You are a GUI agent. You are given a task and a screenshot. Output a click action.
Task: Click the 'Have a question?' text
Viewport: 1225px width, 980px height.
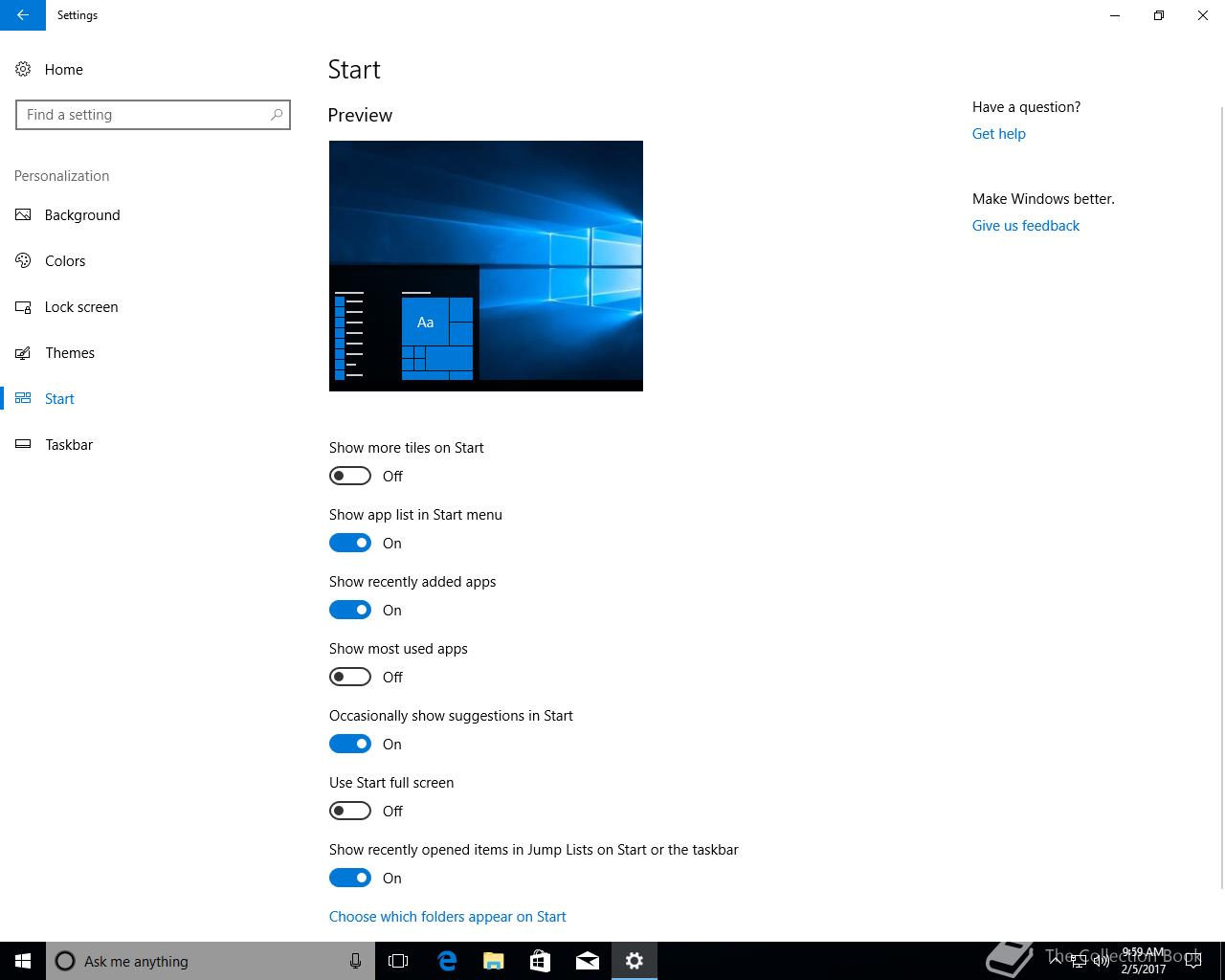click(x=1026, y=107)
